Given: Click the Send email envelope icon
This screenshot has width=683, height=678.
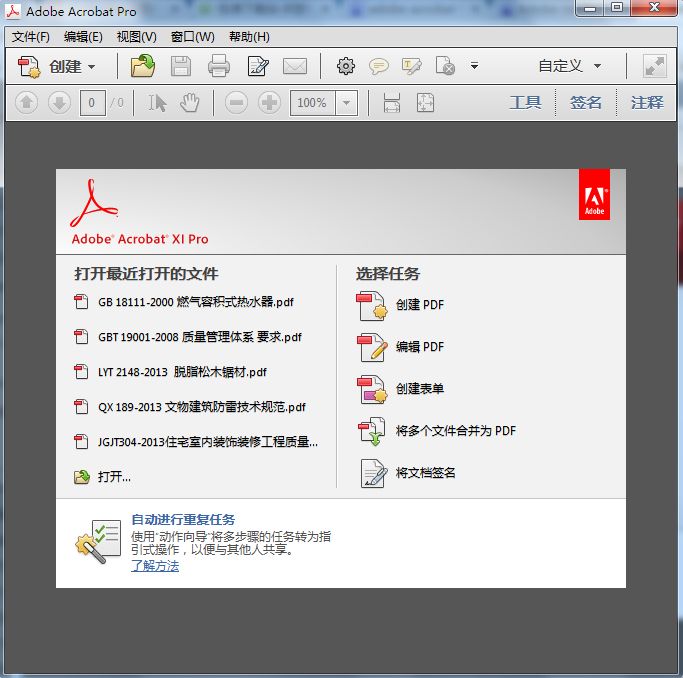Looking at the screenshot, I should (295, 67).
